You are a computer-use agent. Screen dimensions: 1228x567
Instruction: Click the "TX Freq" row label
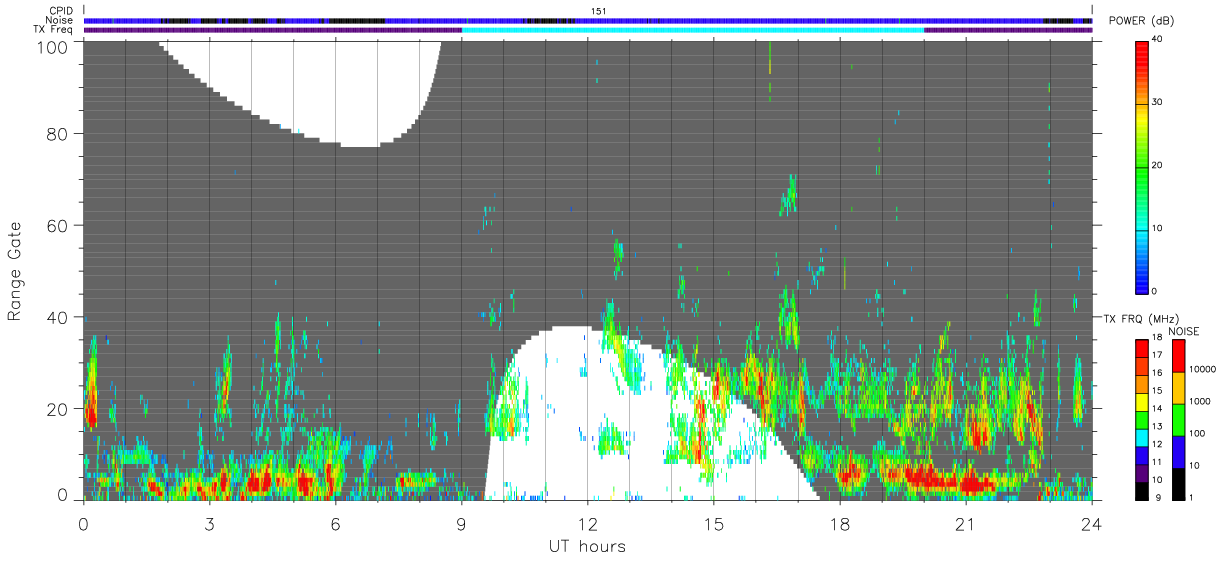point(53,29)
